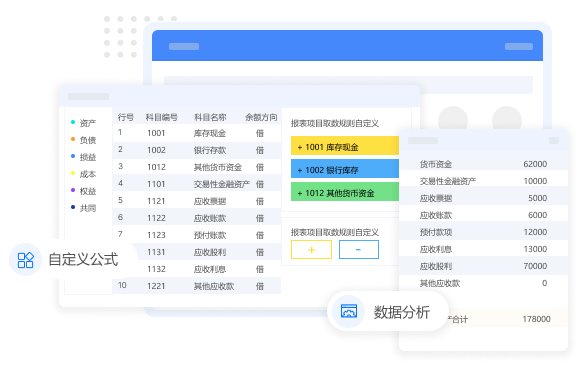Click the 余额方向 column header
576x380 pixels.
pyautogui.click(x=261, y=117)
